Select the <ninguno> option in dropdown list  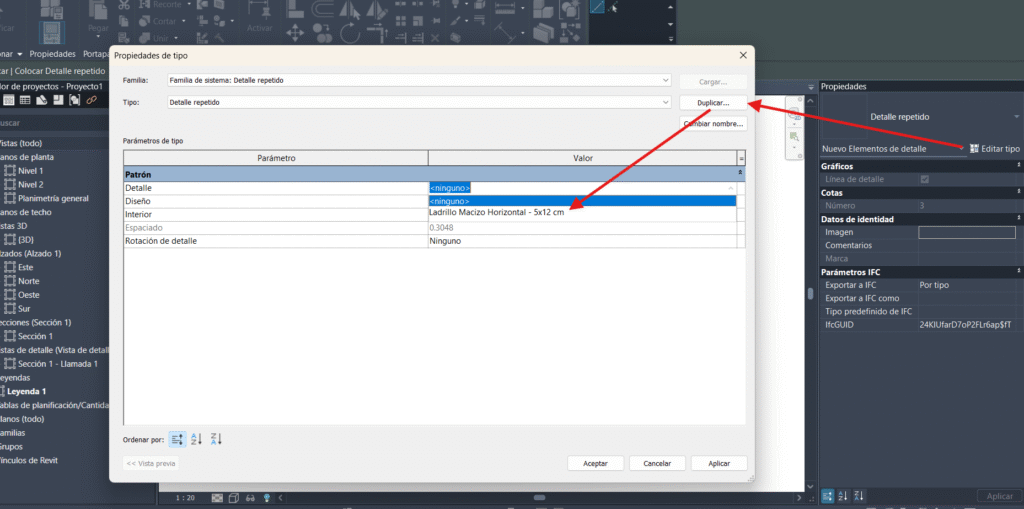click(450, 200)
